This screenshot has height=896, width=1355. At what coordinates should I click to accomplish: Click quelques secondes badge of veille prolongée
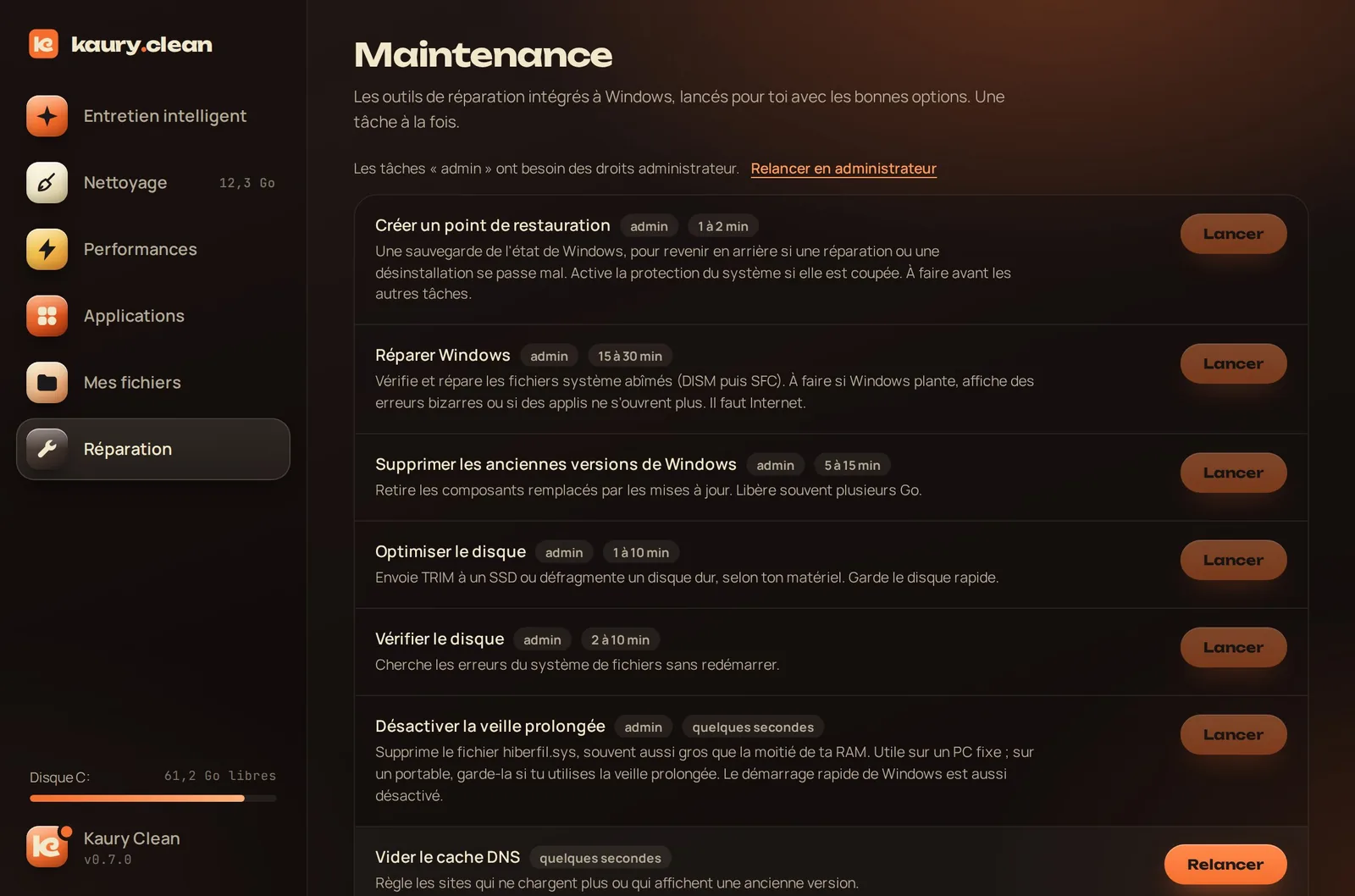[x=753, y=727]
